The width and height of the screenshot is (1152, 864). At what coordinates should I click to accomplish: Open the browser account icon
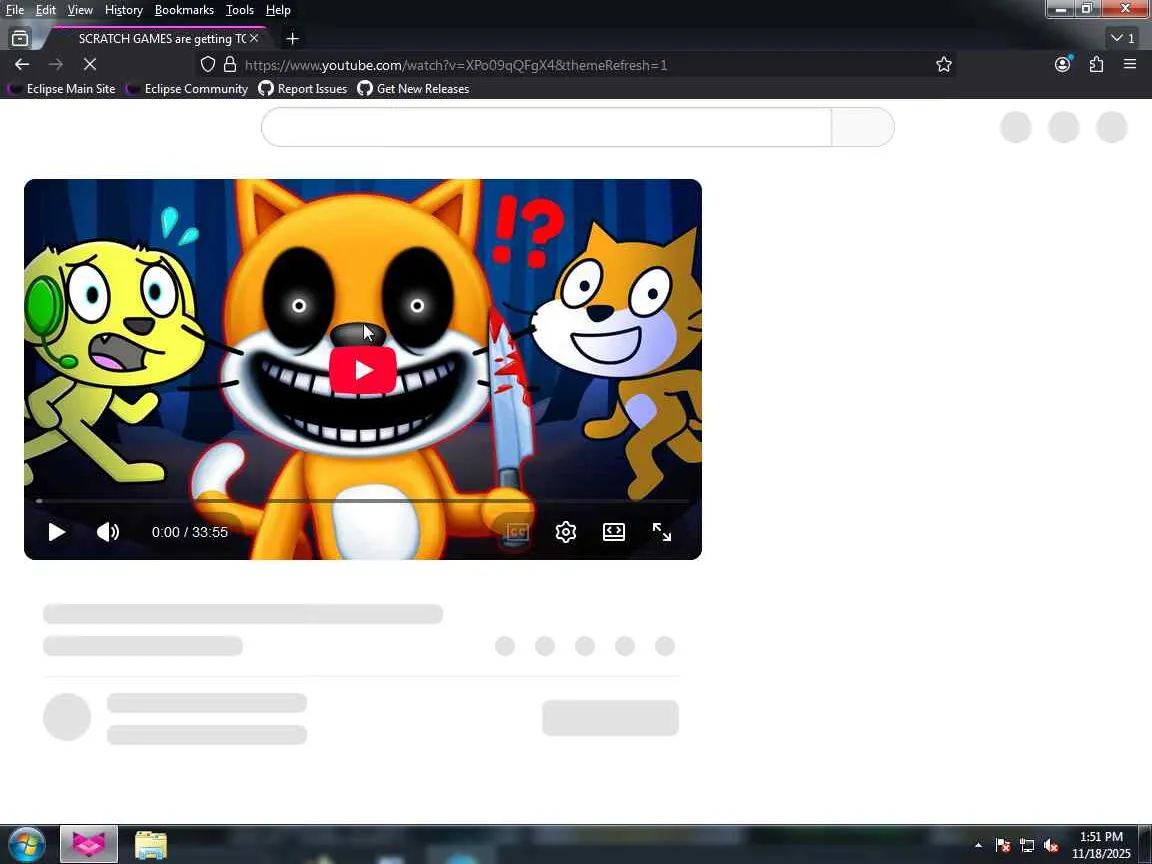[1062, 65]
